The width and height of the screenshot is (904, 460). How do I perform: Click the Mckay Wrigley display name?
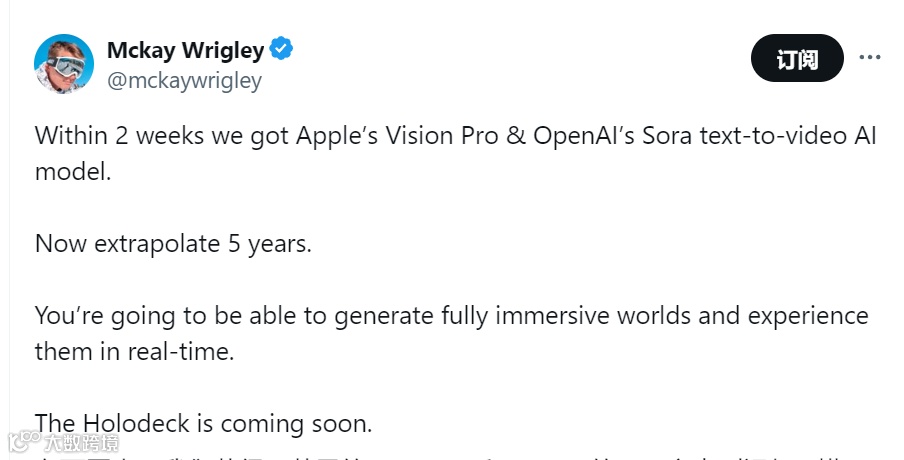(x=185, y=49)
